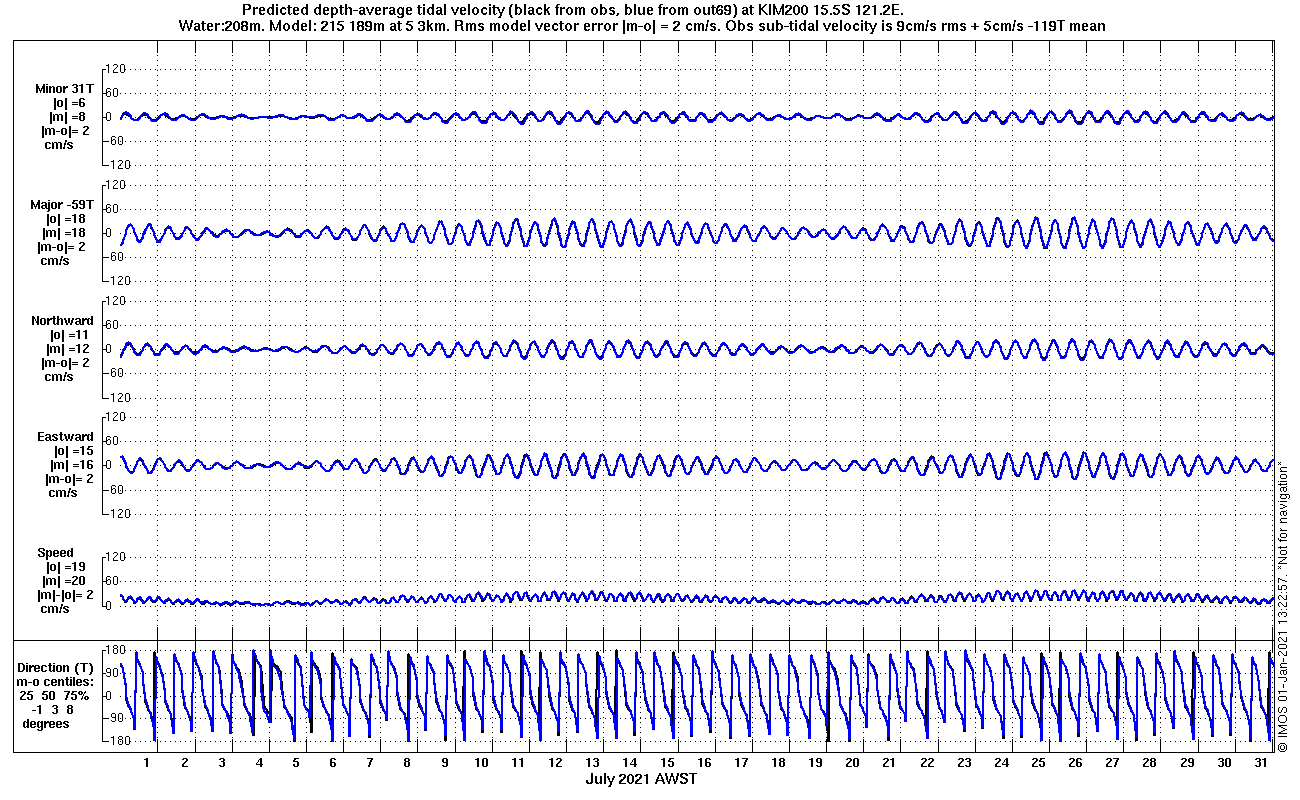This screenshot has width=1300, height=800.
Task: Click the '|o| =6' value under Minor
Action: [69, 103]
